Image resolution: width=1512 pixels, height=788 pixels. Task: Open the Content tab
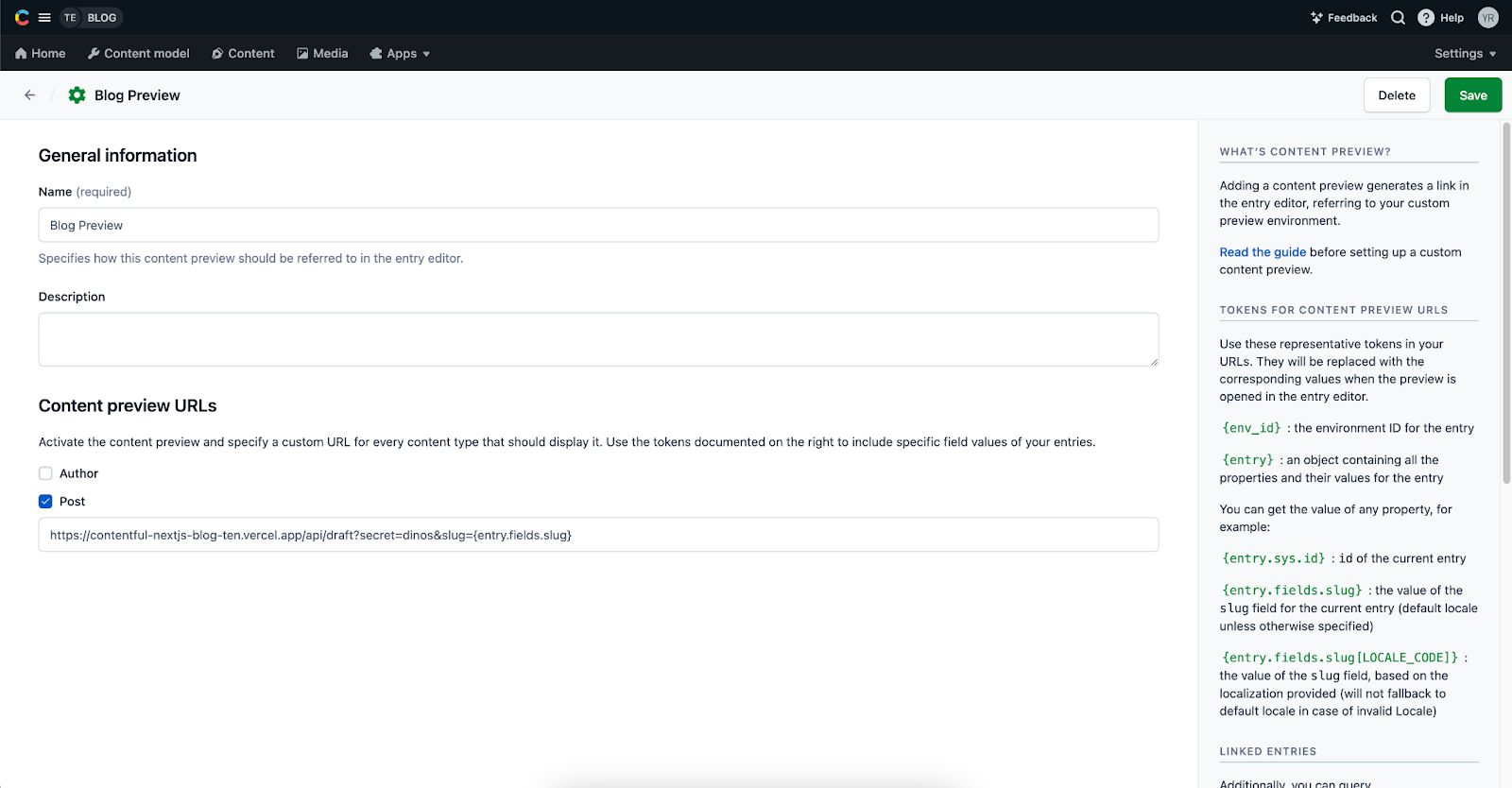[243, 53]
